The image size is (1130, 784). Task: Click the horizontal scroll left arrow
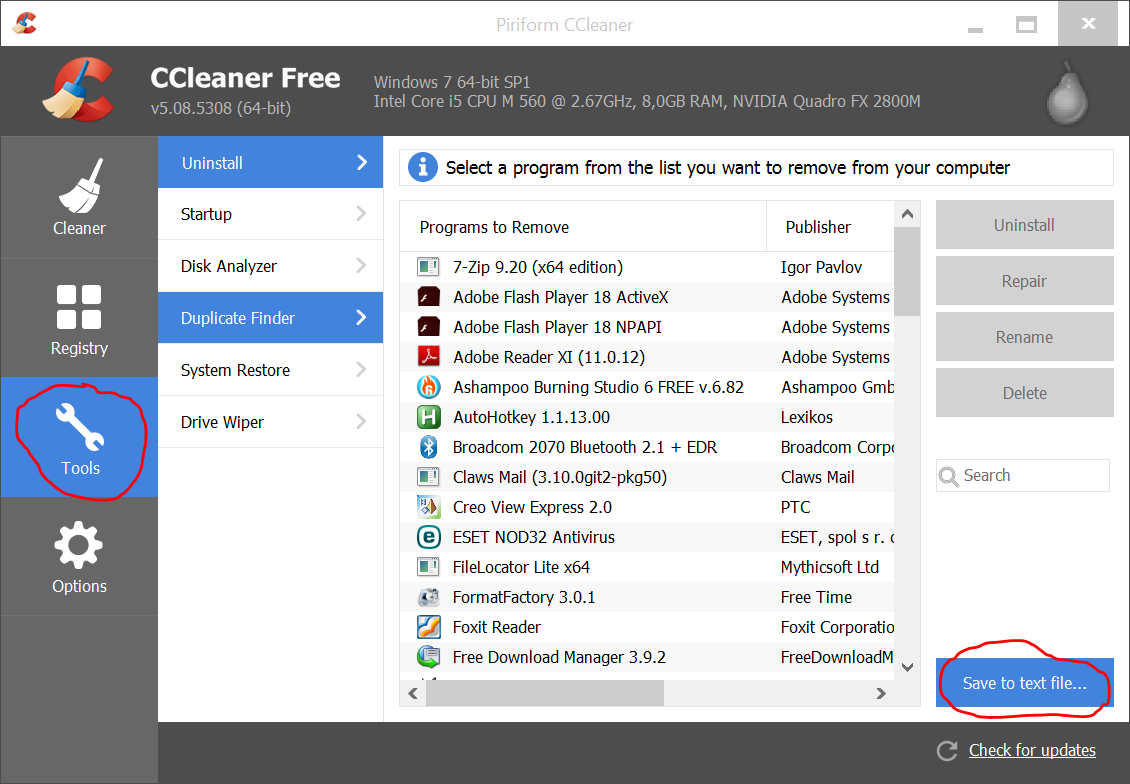413,693
